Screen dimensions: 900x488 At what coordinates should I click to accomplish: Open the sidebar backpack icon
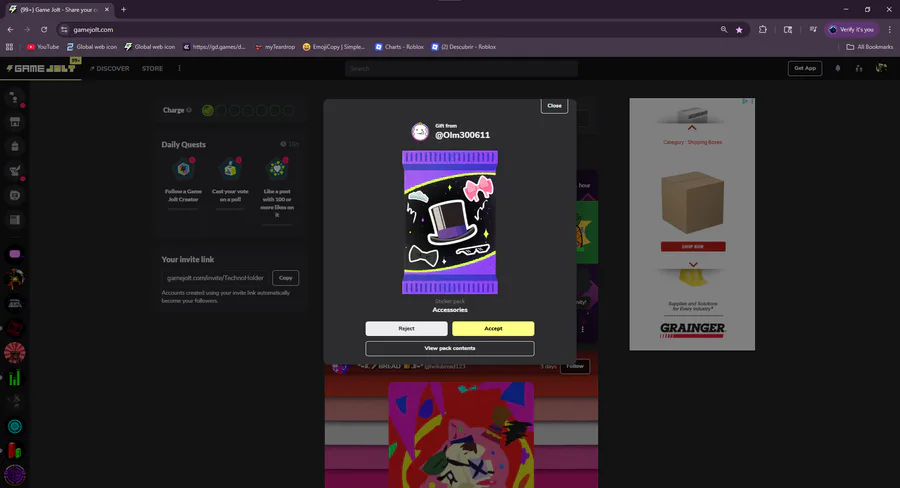click(x=15, y=146)
